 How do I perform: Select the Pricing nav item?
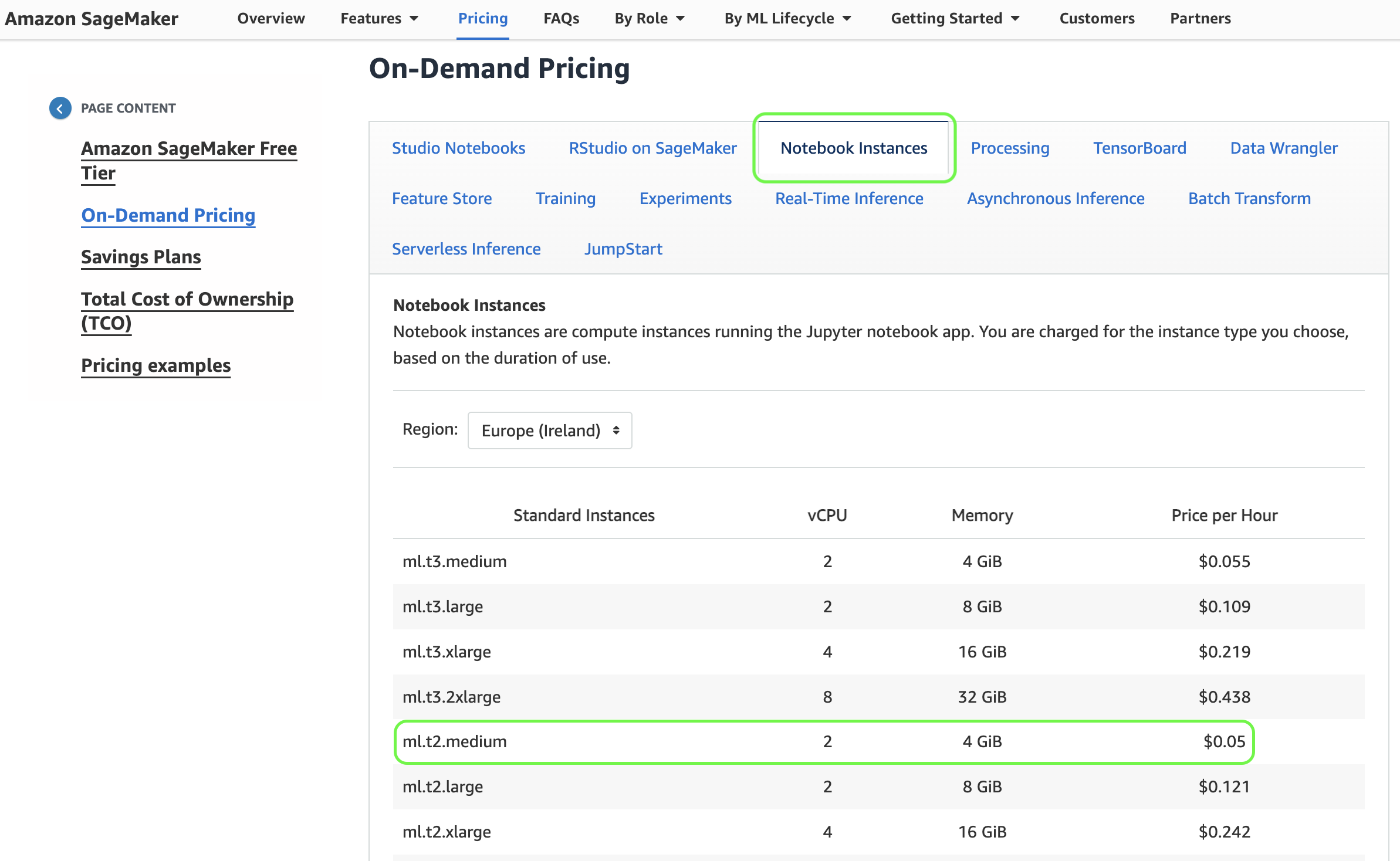(x=483, y=18)
